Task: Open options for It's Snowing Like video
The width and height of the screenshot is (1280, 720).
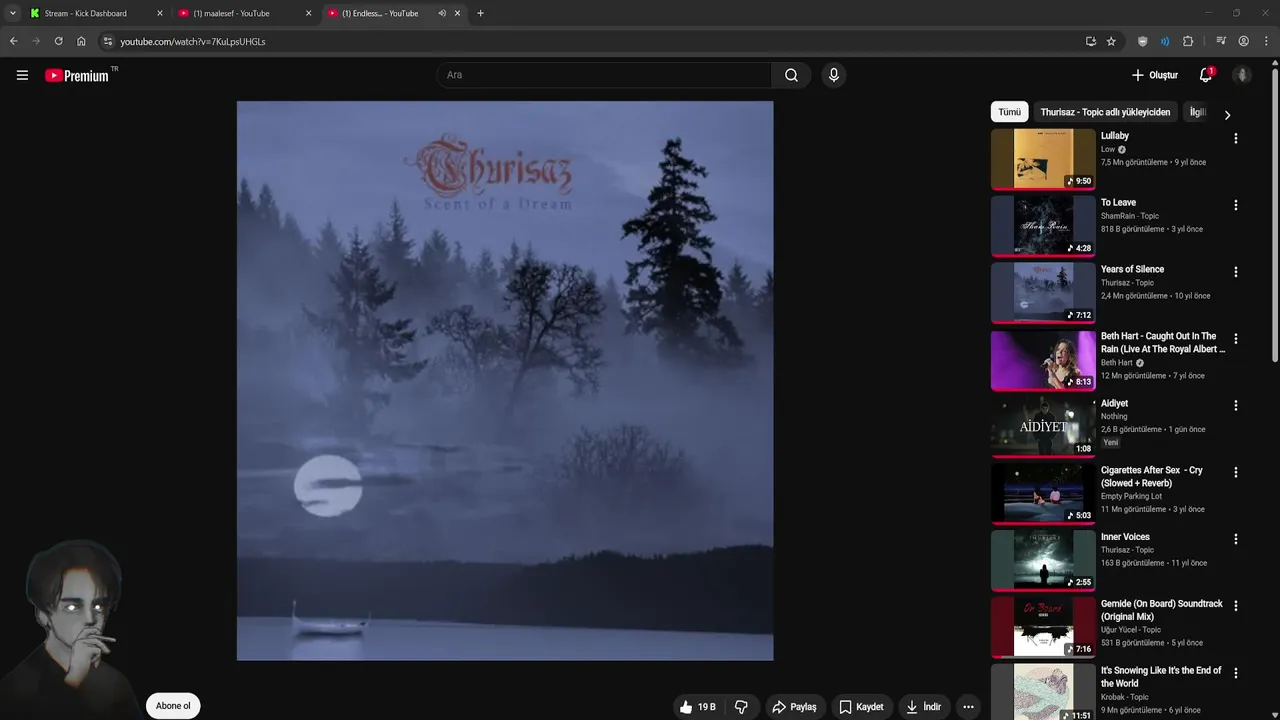Action: pos(1235,673)
